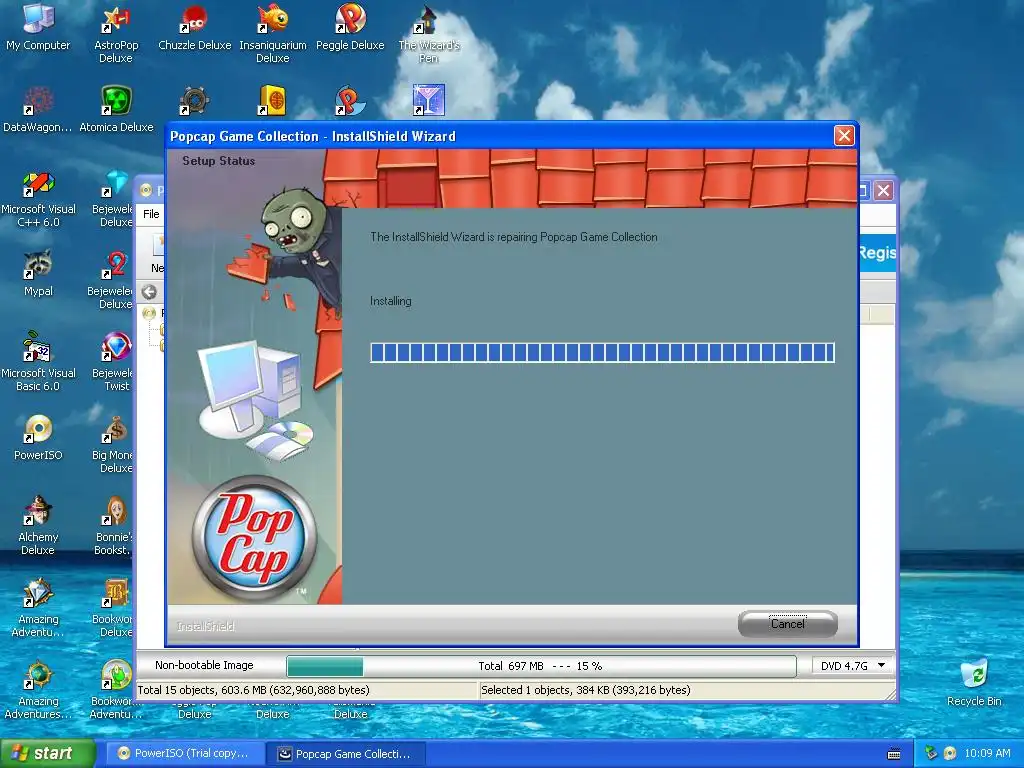Click 'Total 15 objects, 603.6 MB' status text
The image size is (1024, 768).
point(253,690)
